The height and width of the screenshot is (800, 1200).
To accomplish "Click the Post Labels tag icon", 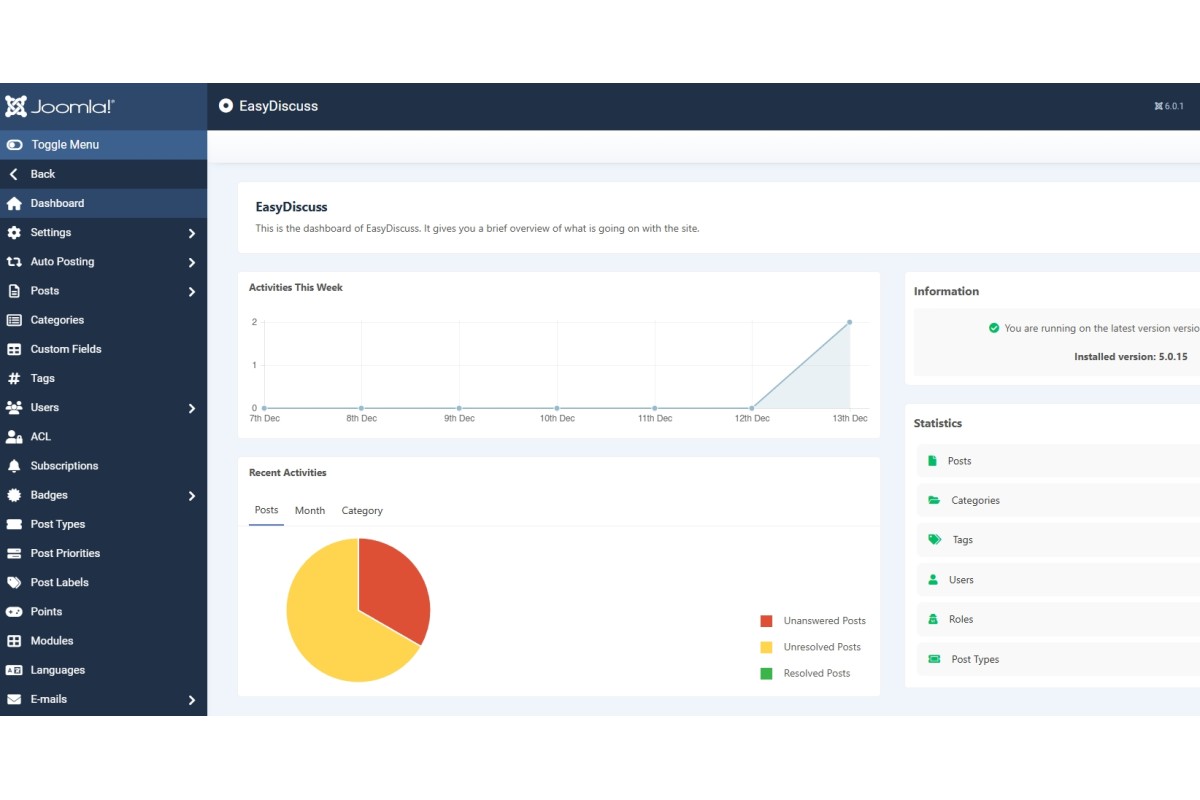I will click(x=14, y=583).
